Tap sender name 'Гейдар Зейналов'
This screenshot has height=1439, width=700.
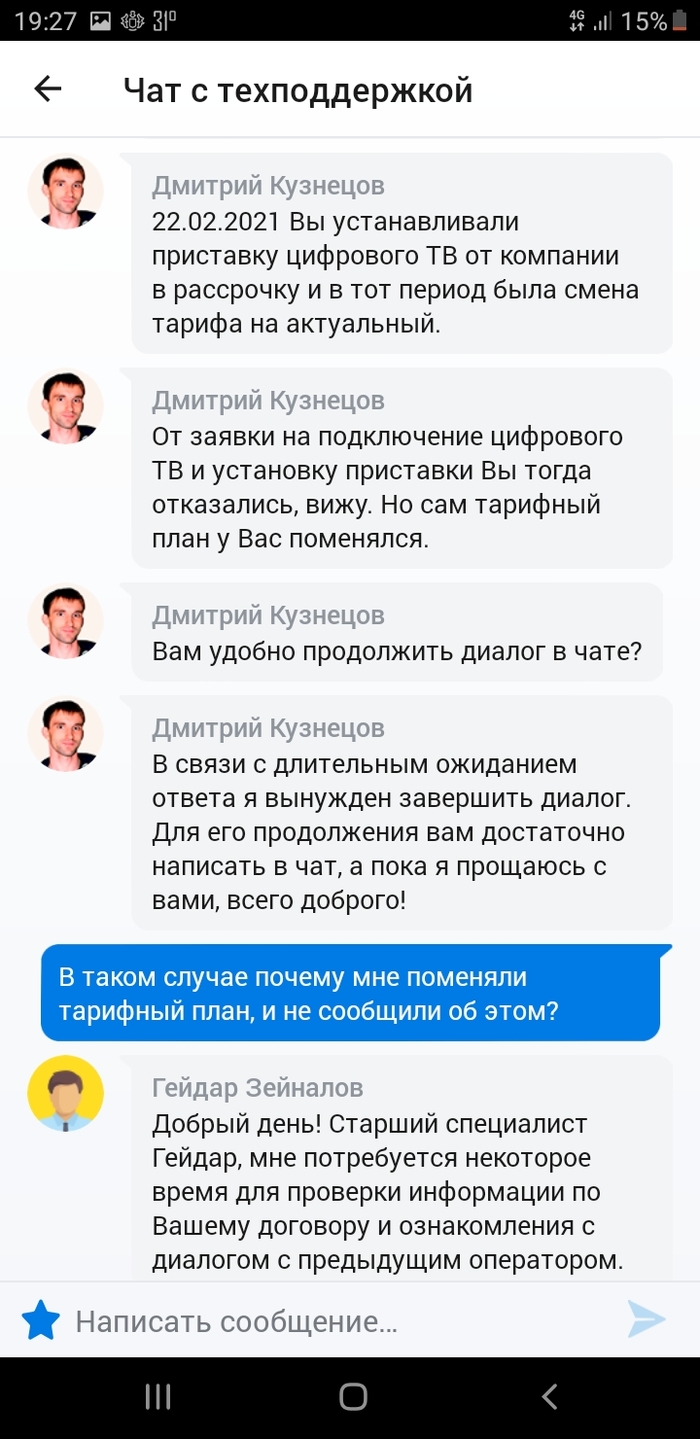click(257, 1087)
